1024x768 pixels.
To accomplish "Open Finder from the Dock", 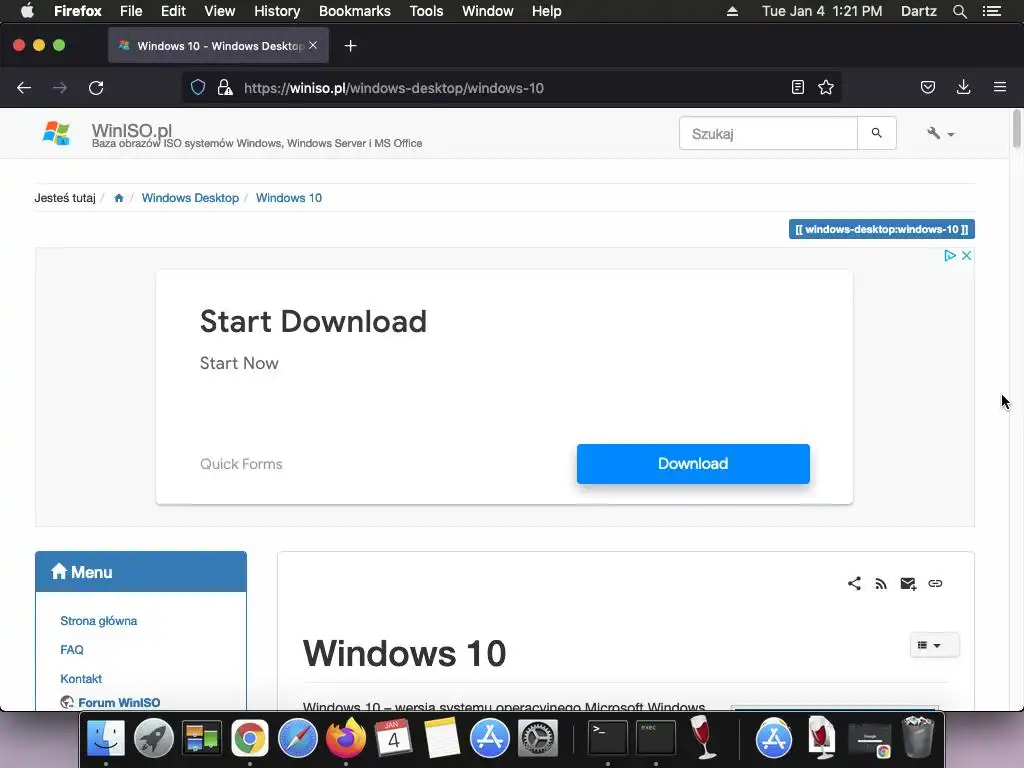I will (x=106, y=738).
